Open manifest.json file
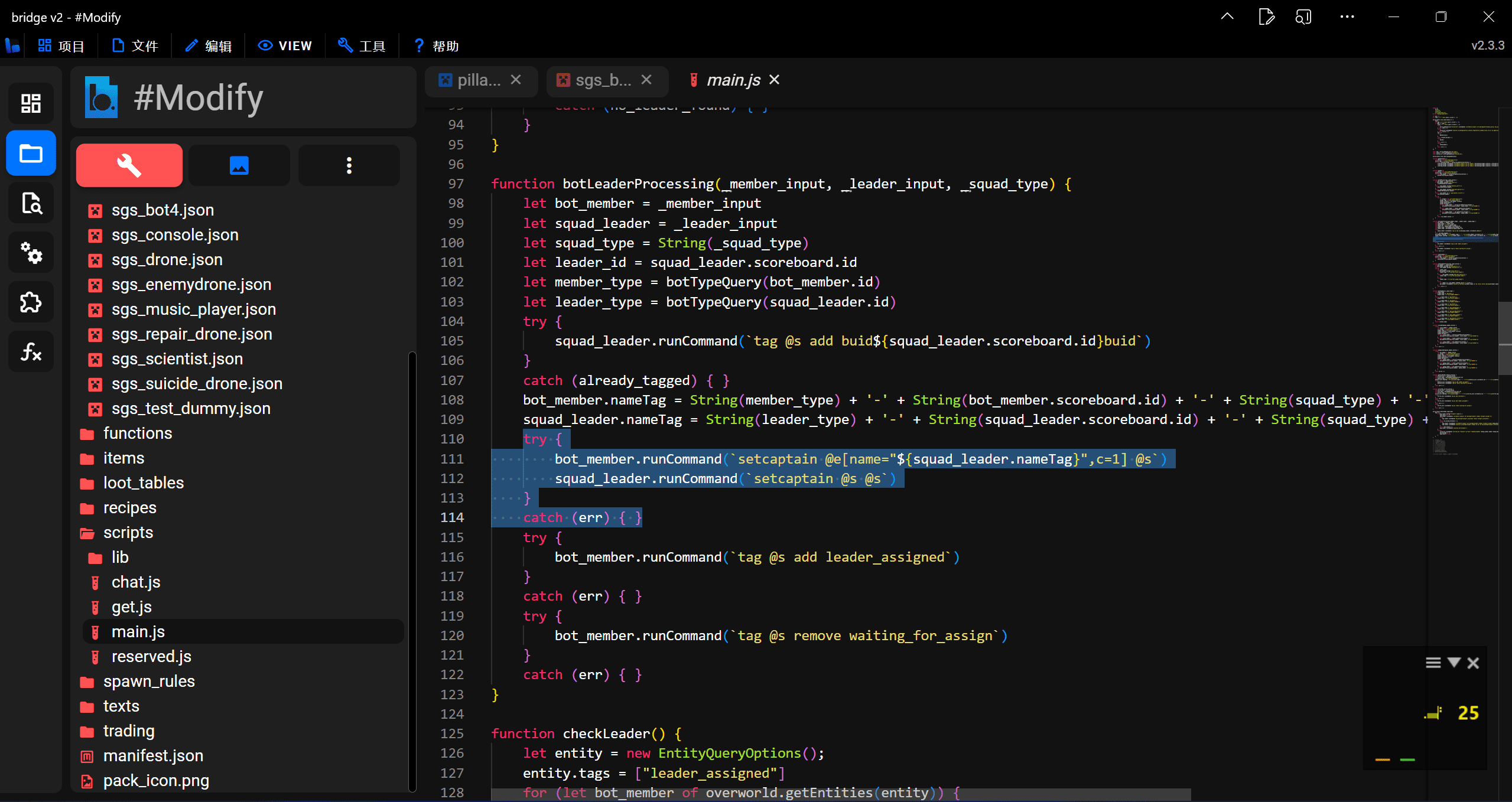The width and height of the screenshot is (1512, 802). click(x=239, y=756)
